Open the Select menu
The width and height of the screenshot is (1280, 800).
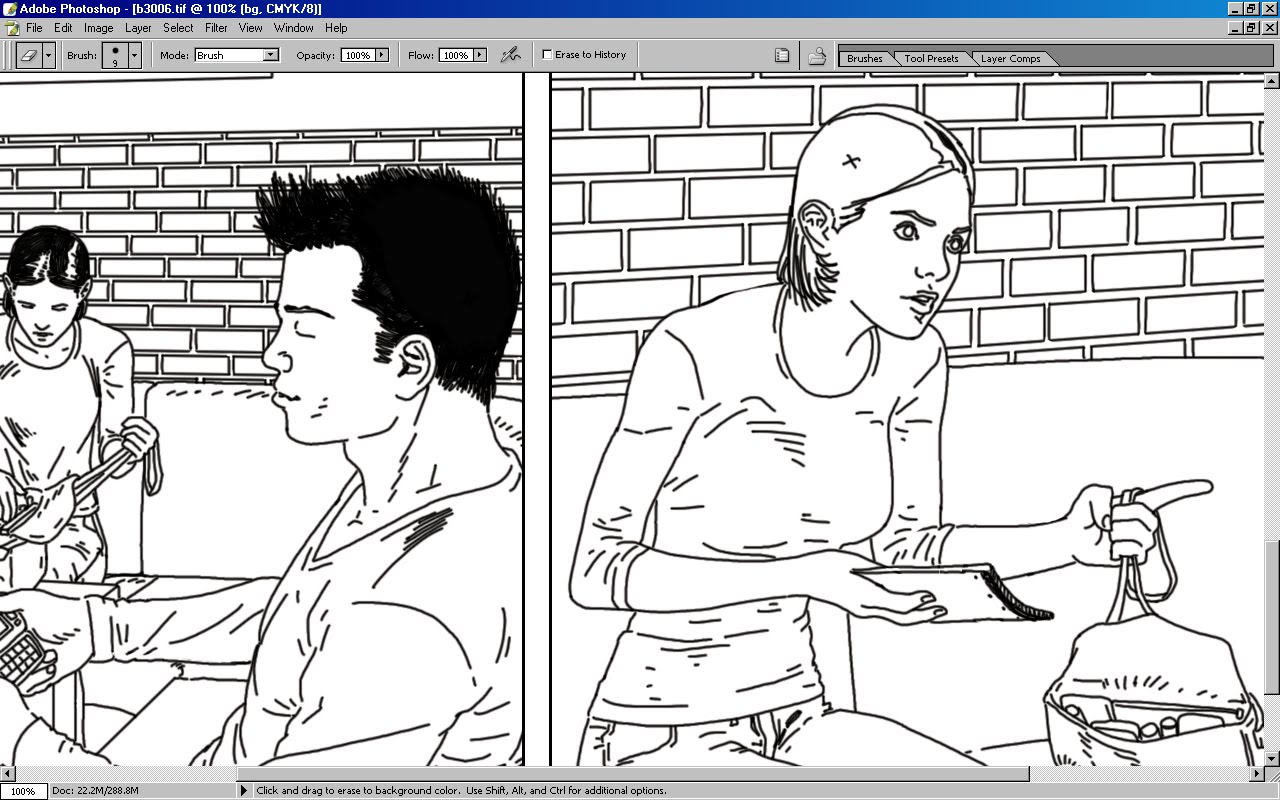[178, 28]
